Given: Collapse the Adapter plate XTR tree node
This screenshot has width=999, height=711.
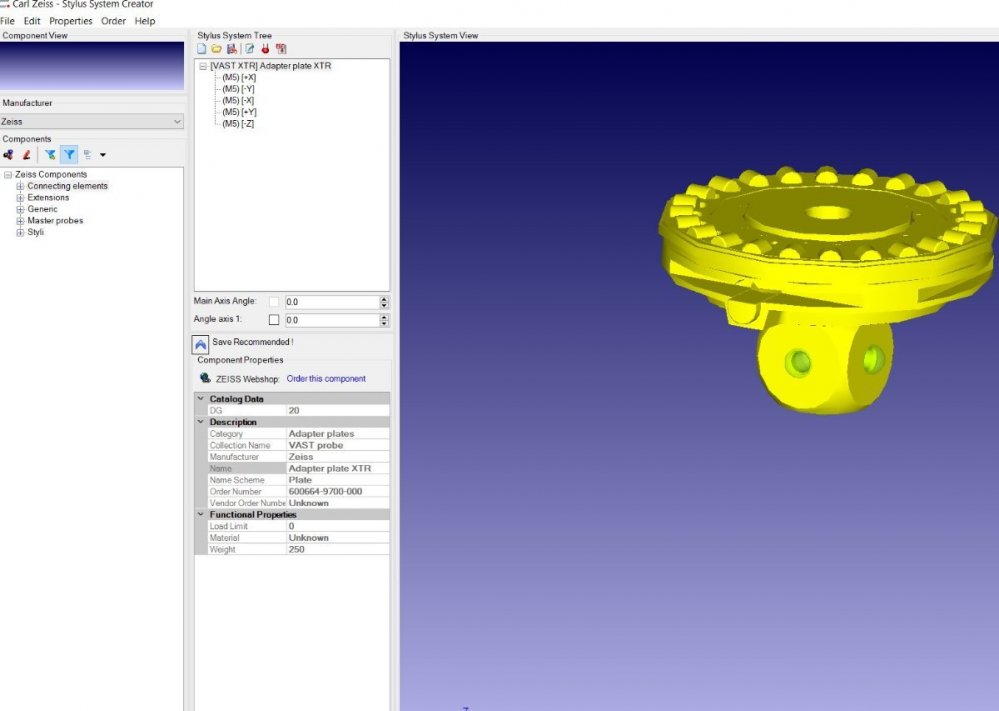Looking at the screenshot, I should pyautogui.click(x=203, y=65).
